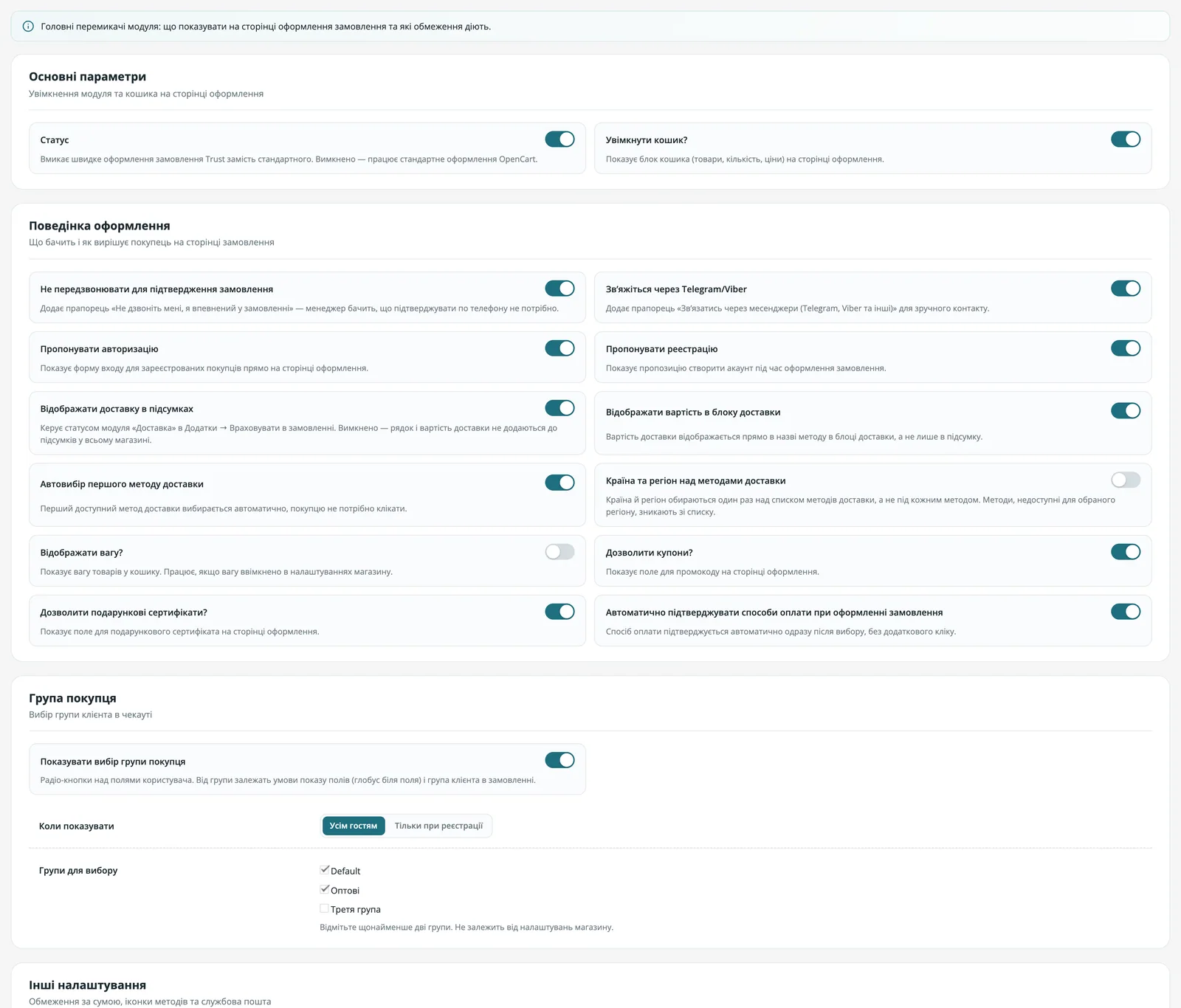Toggle Пропонувати авторизацію switch
The width and height of the screenshot is (1181, 1008).
click(559, 348)
